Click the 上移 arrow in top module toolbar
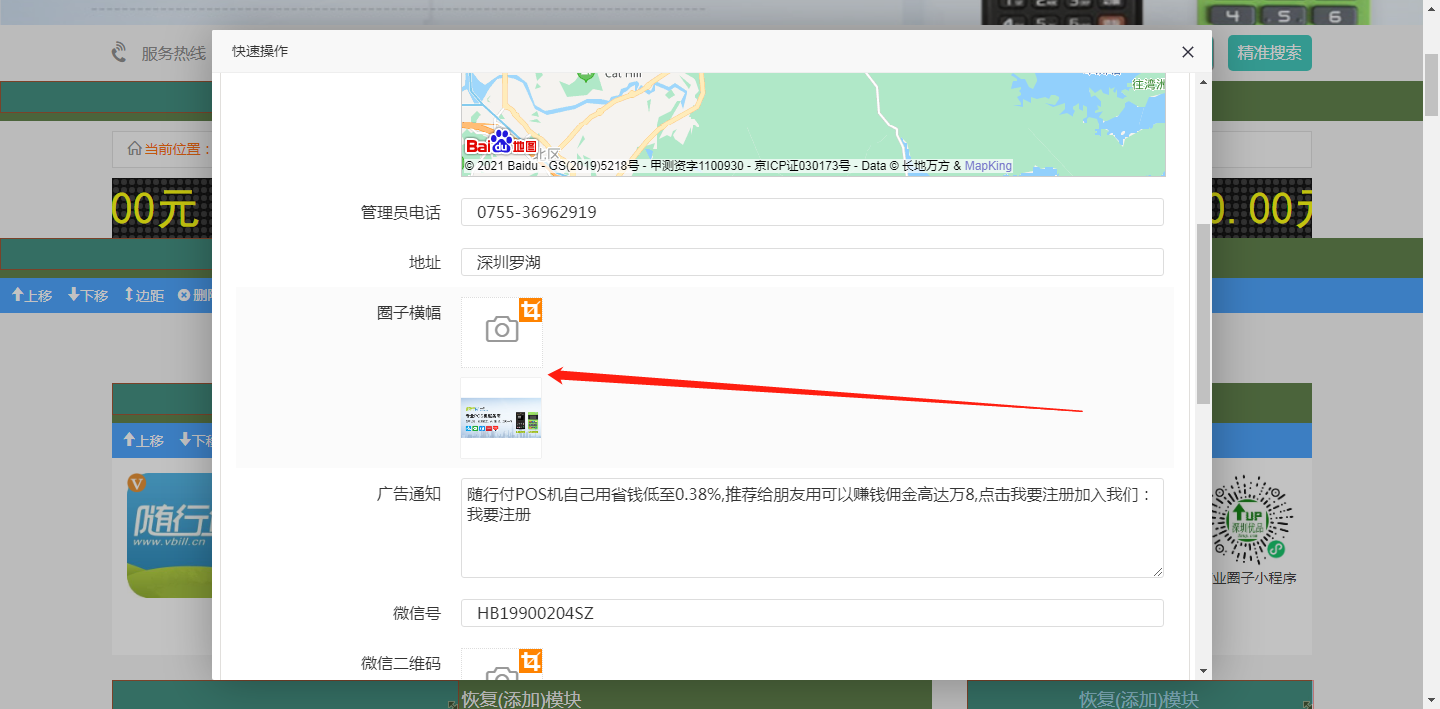This screenshot has height=709, width=1440. (x=32, y=296)
